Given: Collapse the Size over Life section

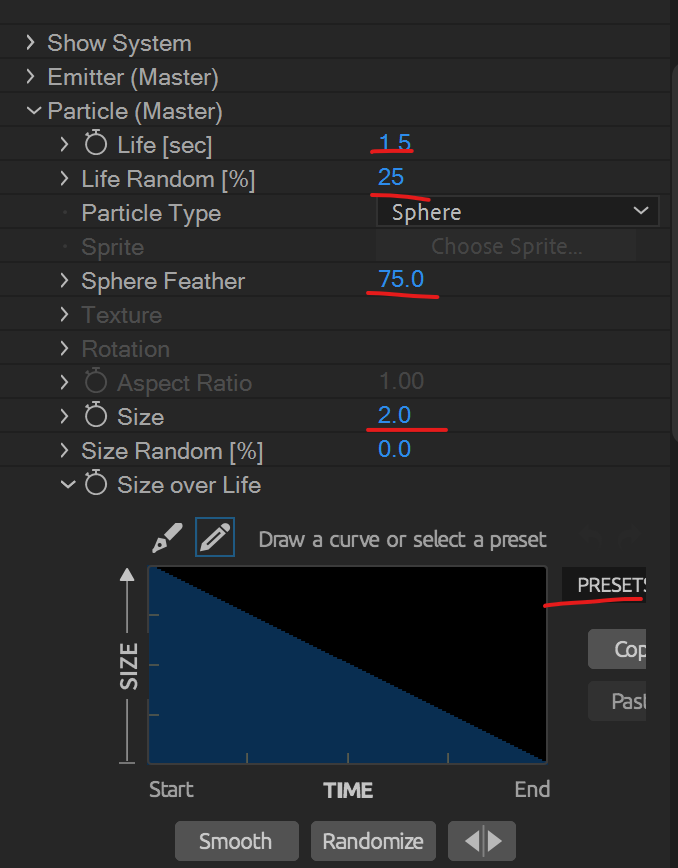Looking at the screenshot, I should tap(67, 485).
